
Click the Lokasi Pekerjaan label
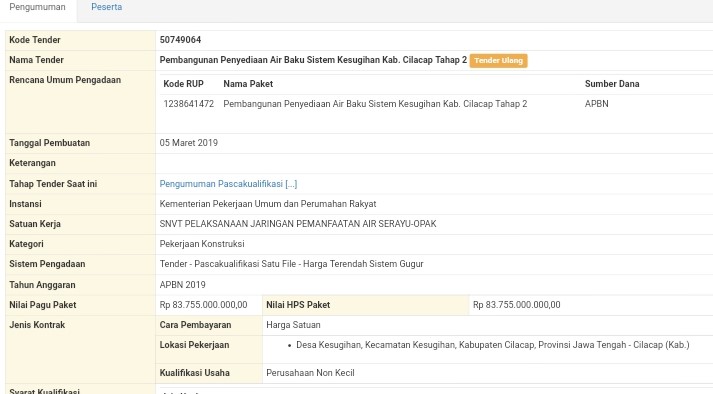coord(194,345)
